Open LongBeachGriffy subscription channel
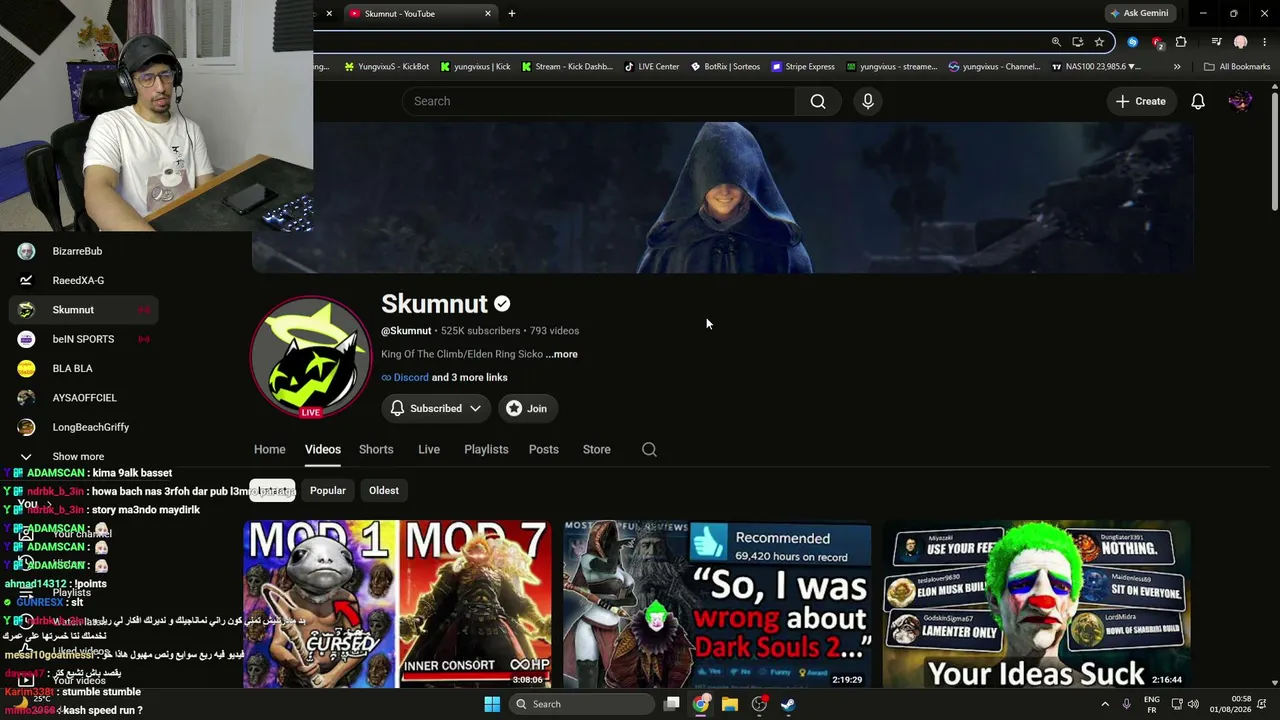The width and height of the screenshot is (1280, 720). coord(84,427)
